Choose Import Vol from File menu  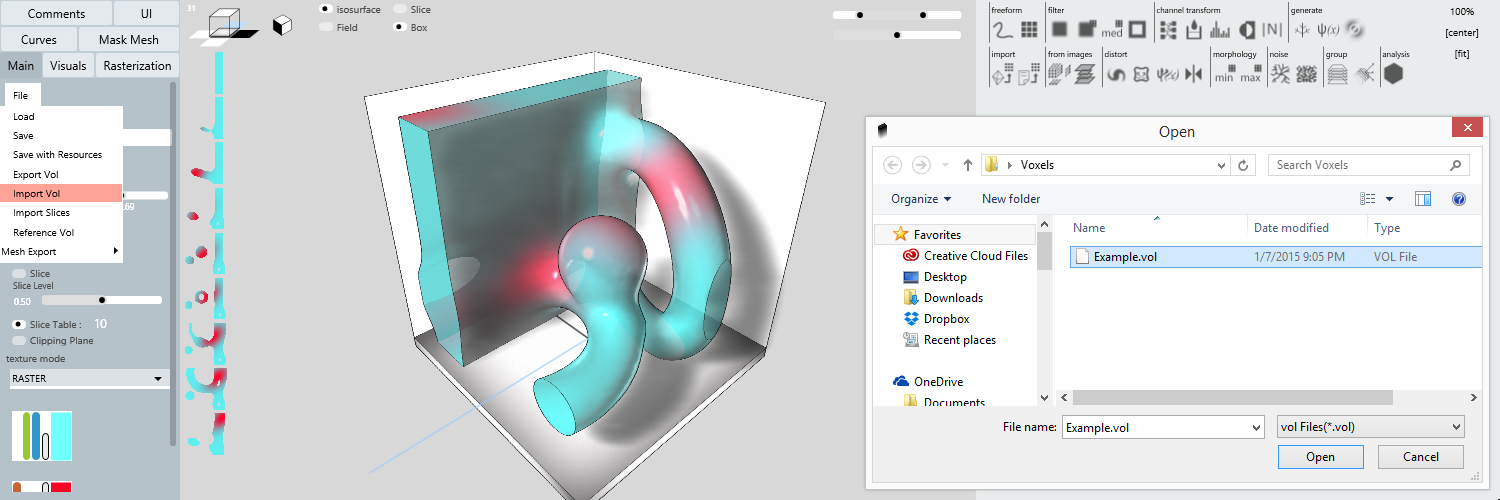[61, 194]
